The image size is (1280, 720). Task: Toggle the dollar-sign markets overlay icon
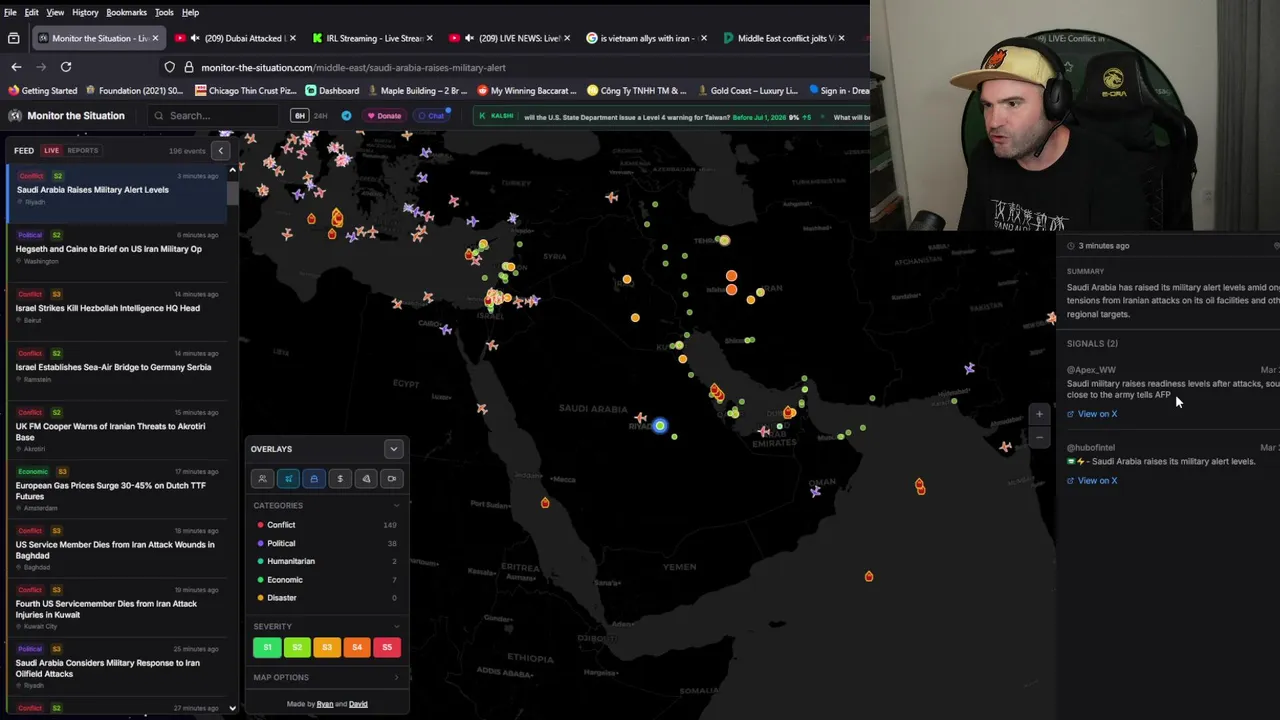[x=340, y=479]
